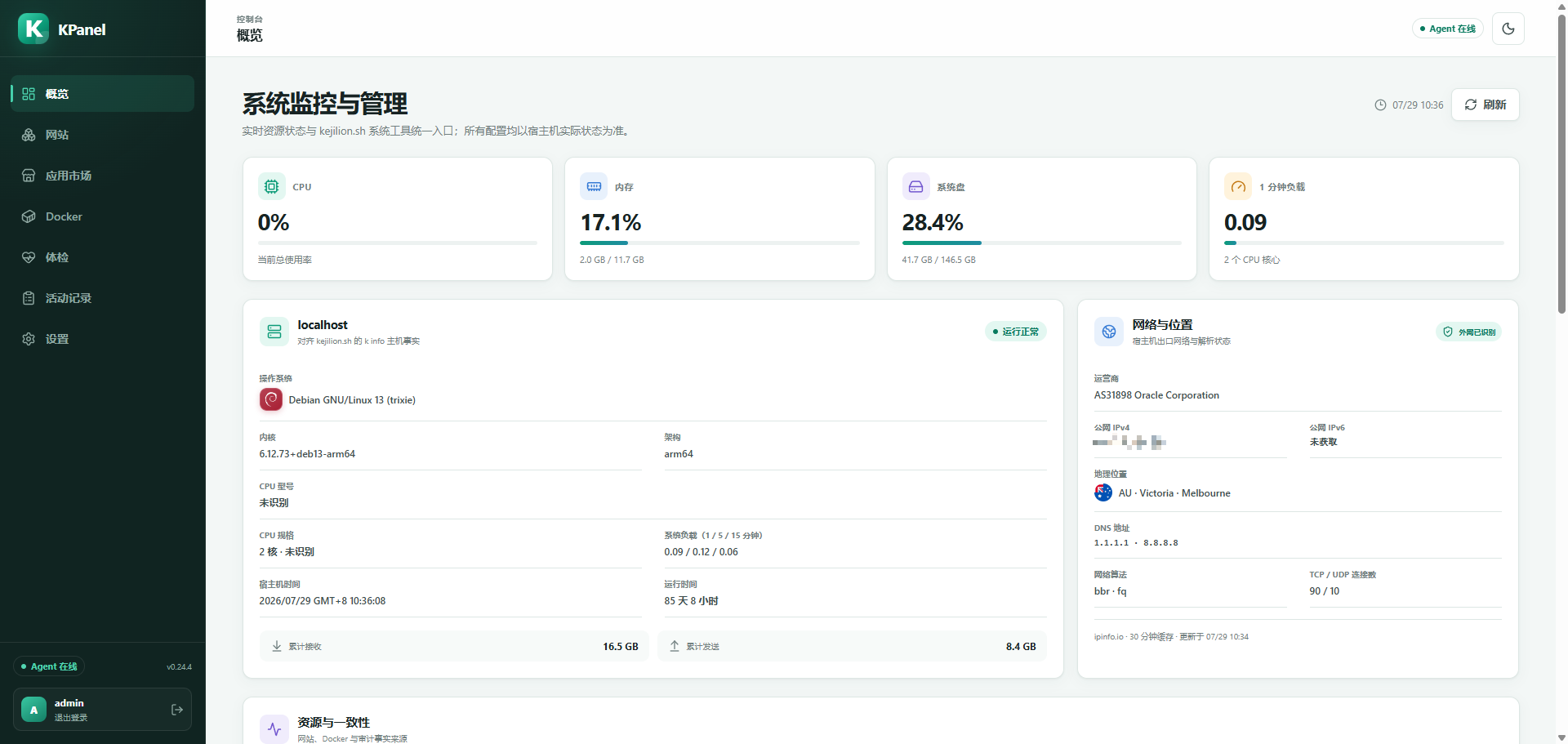The image size is (1568, 744).
Task: Click the 内存 memory icon
Action: pos(594,187)
